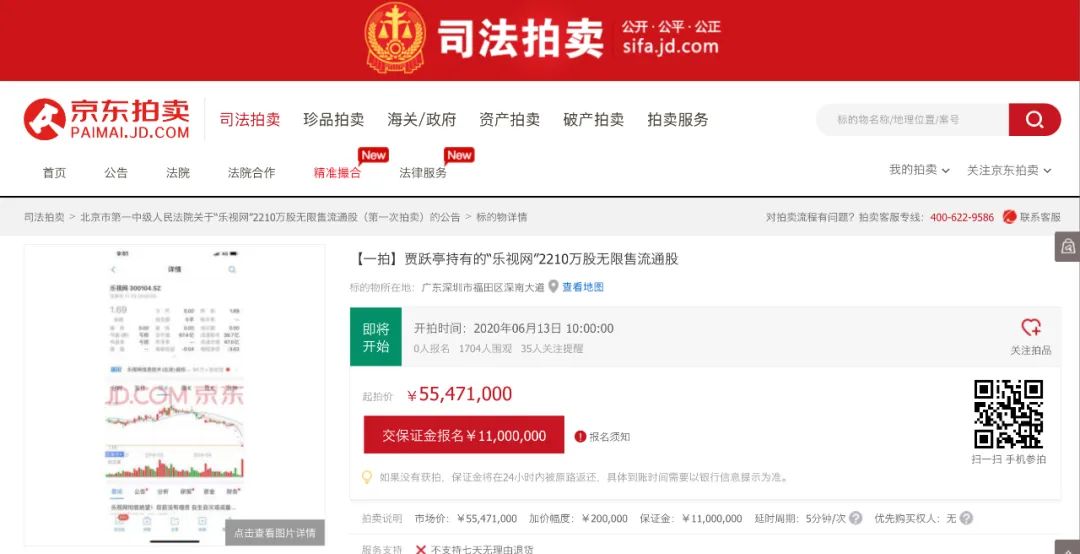Click the heart icon to follow auction item
The width and height of the screenshot is (1080, 554).
coord(1030,327)
